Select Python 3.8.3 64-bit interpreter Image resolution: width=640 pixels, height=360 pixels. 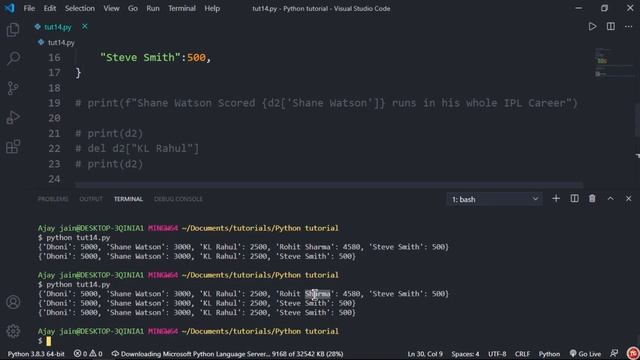(36, 354)
